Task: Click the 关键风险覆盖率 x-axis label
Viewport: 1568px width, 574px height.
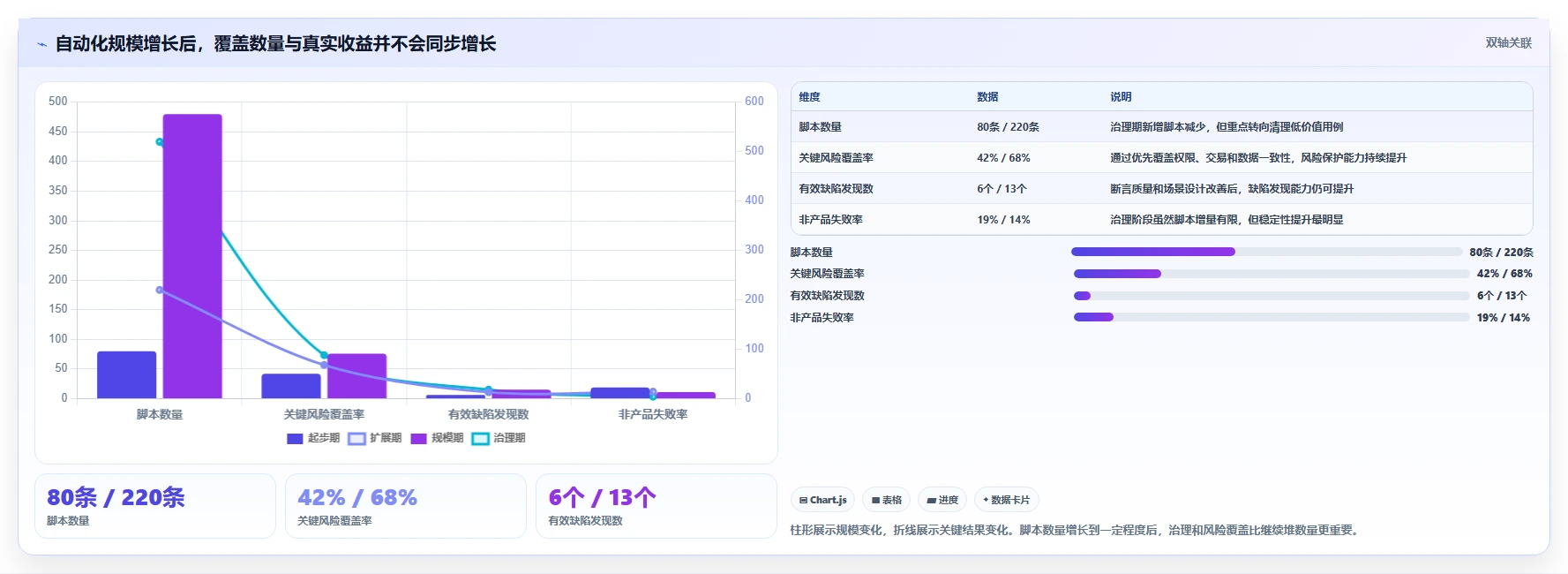Action: [324, 414]
